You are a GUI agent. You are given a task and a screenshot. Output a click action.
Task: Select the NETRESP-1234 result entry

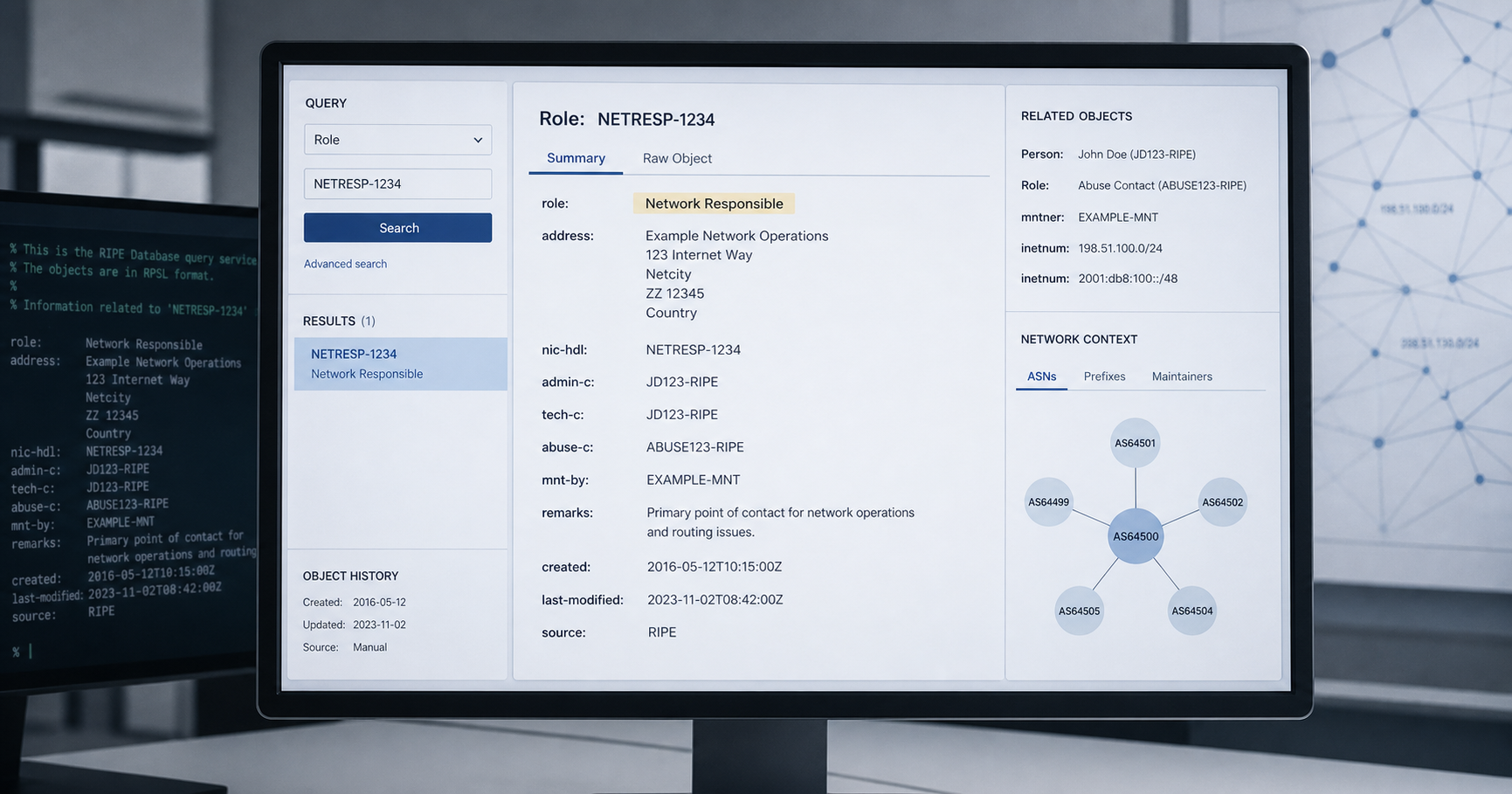(400, 363)
